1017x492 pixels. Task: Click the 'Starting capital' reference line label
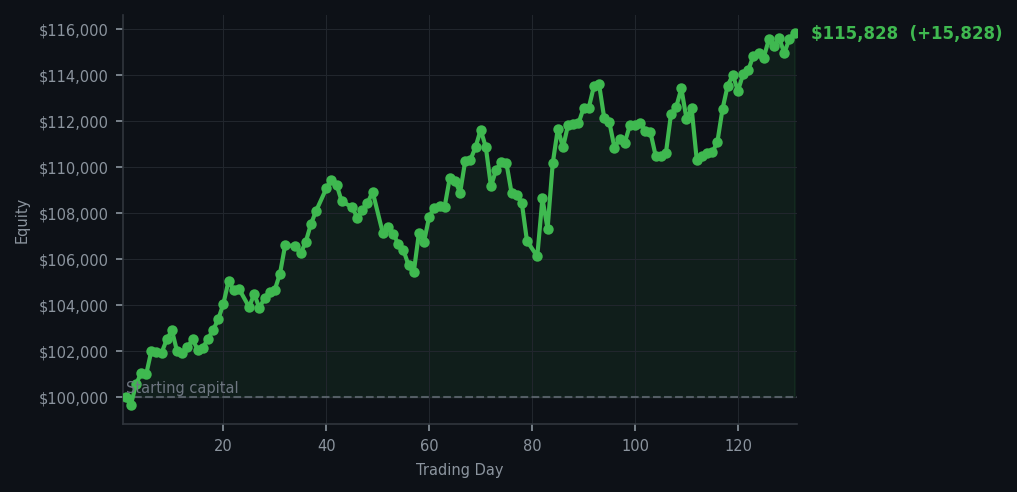tap(182, 388)
